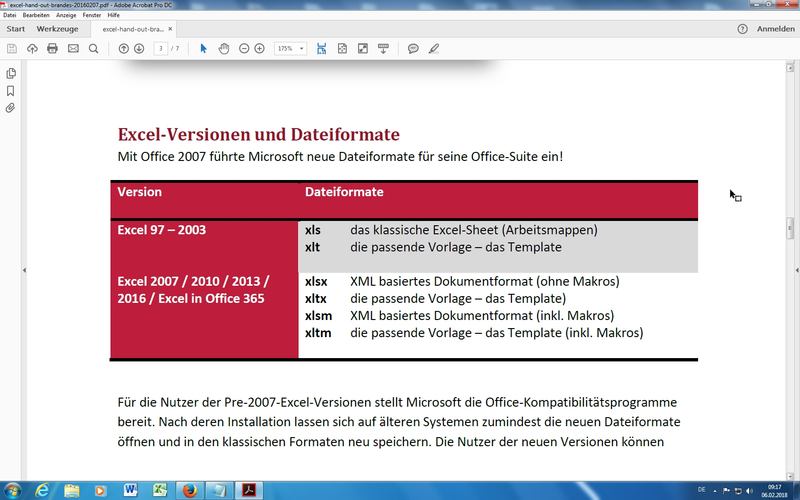Click the Anmelden sign-in button
800x500 pixels.
pyautogui.click(x=775, y=29)
